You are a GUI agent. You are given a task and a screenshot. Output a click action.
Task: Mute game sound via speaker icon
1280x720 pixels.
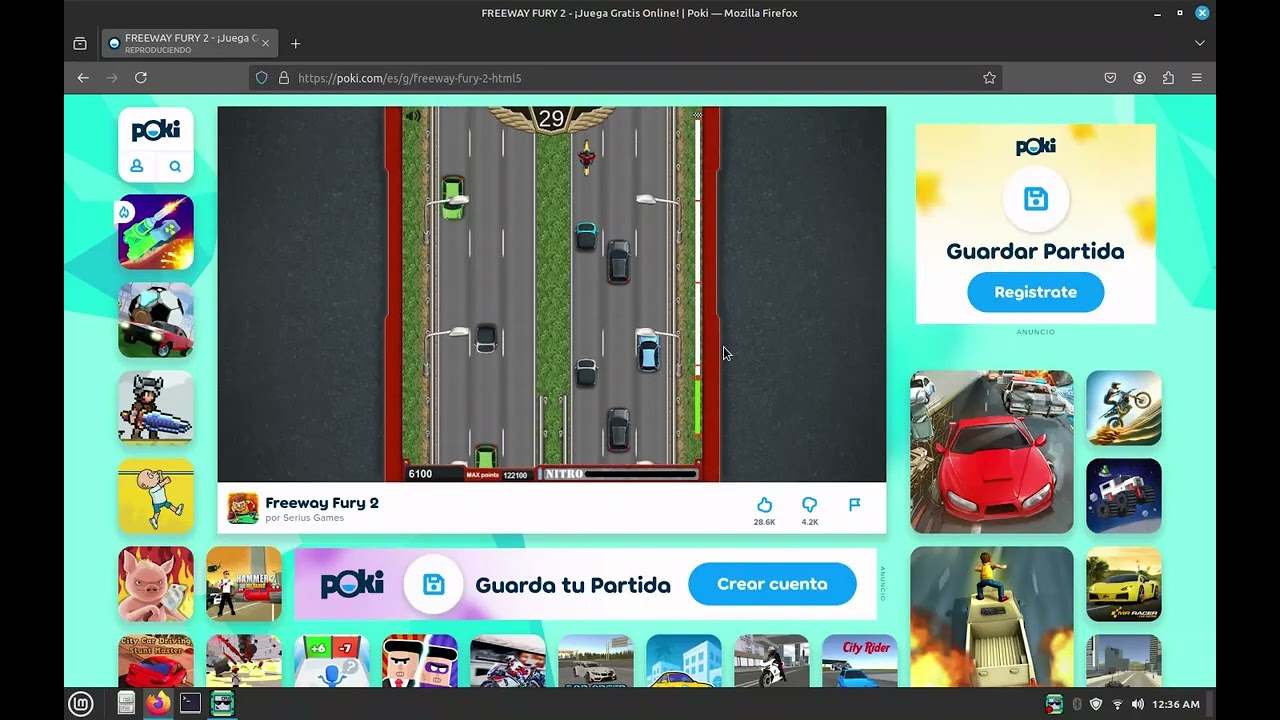coord(412,117)
